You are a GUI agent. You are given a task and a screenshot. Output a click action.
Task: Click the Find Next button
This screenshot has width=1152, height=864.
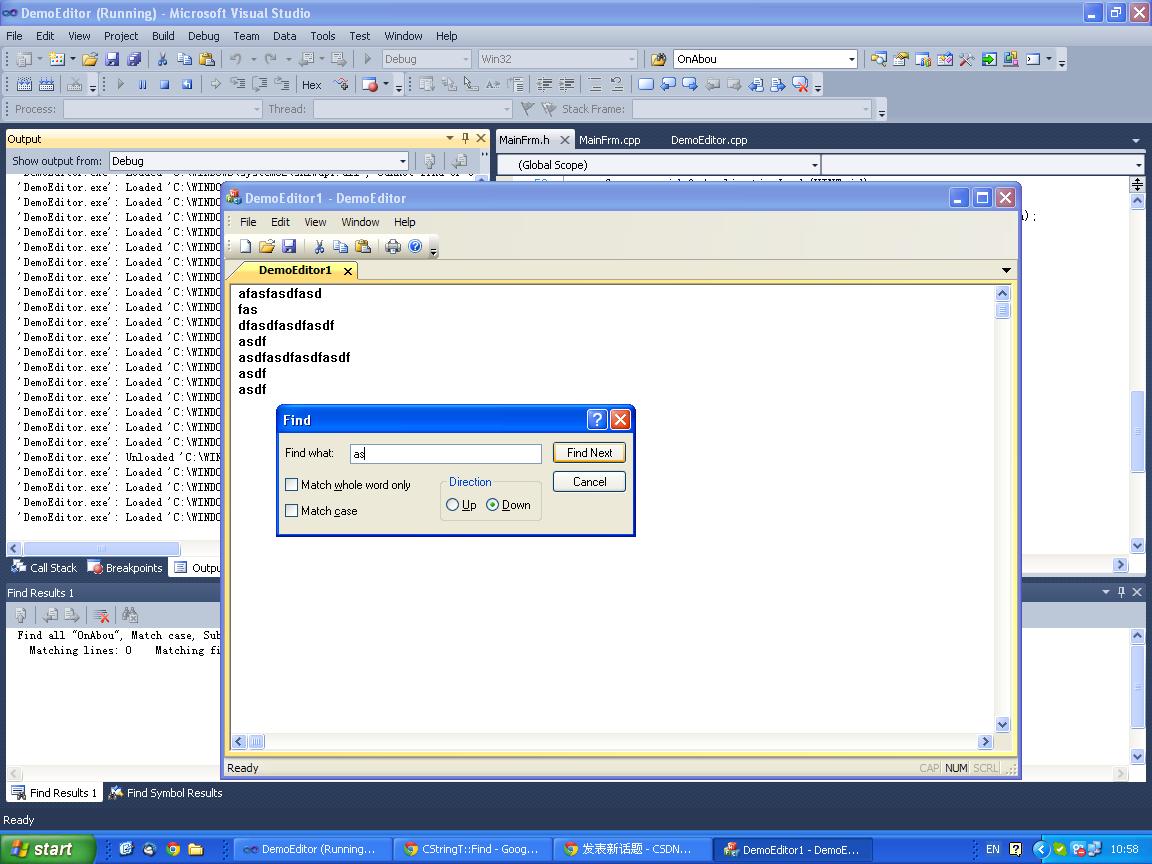(x=589, y=453)
